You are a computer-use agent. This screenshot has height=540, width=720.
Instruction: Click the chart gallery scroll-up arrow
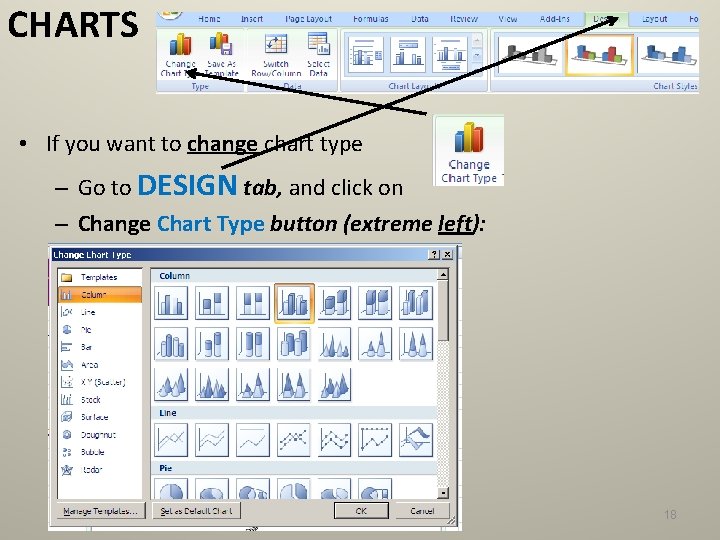click(443, 275)
